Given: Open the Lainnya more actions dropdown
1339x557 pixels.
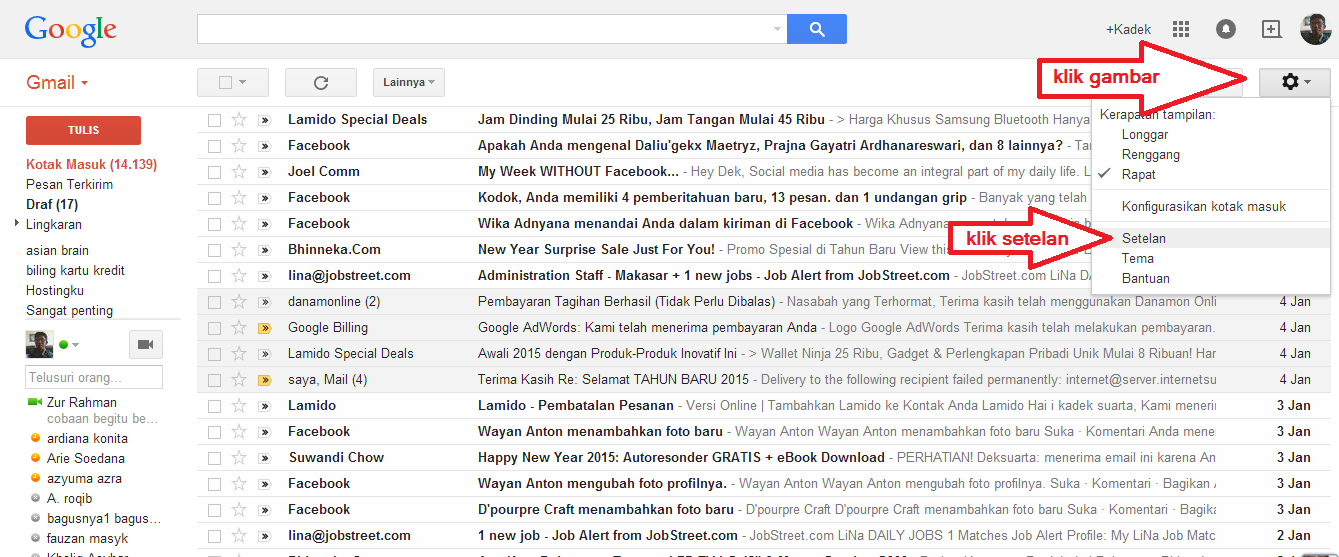Looking at the screenshot, I should pos(409,83).
